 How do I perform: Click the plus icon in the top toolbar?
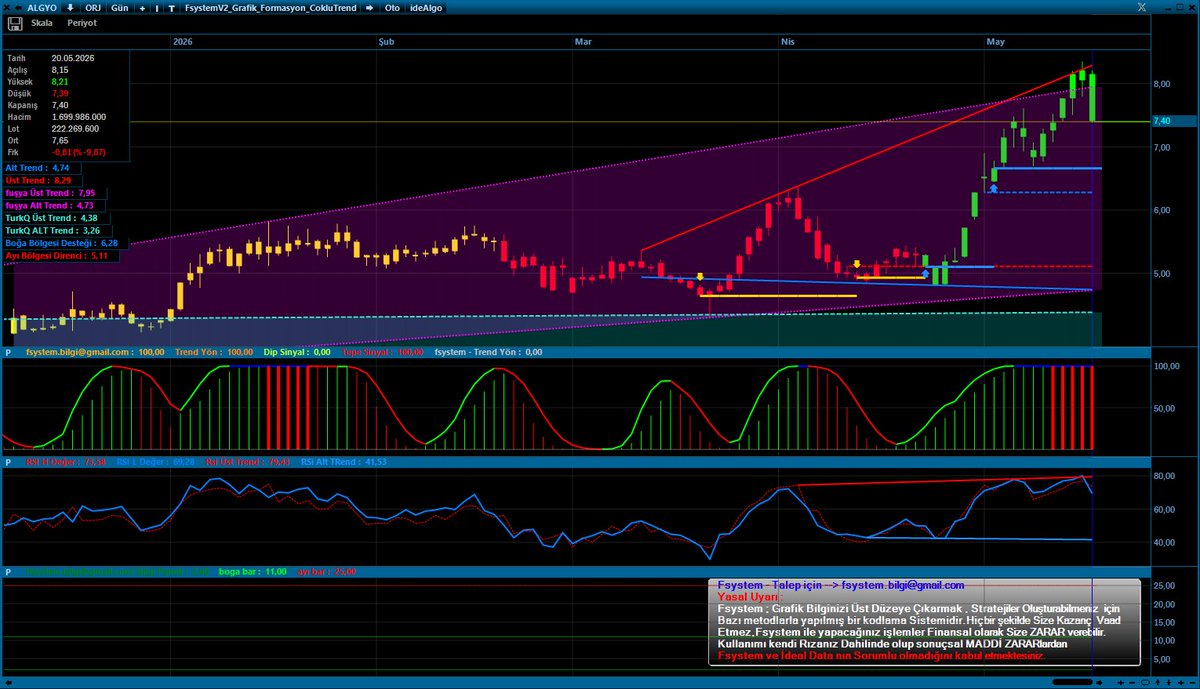coord(142,7)
